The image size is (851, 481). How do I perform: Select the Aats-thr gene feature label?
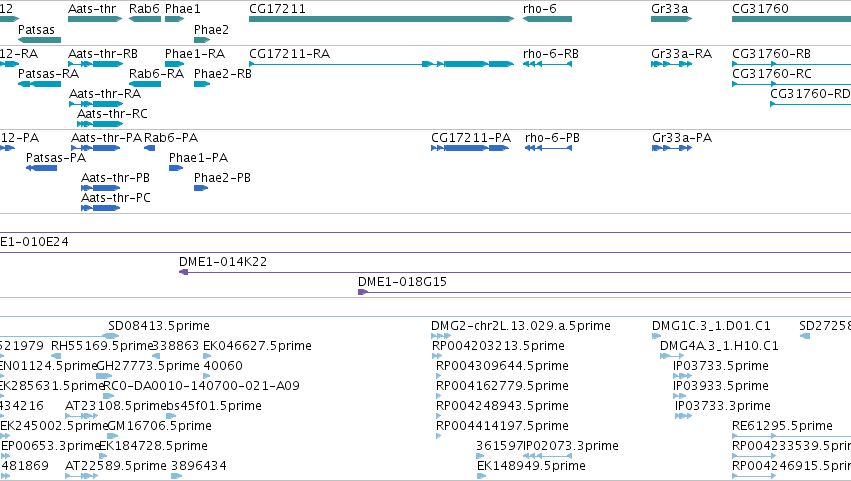(x=92, y=9)
